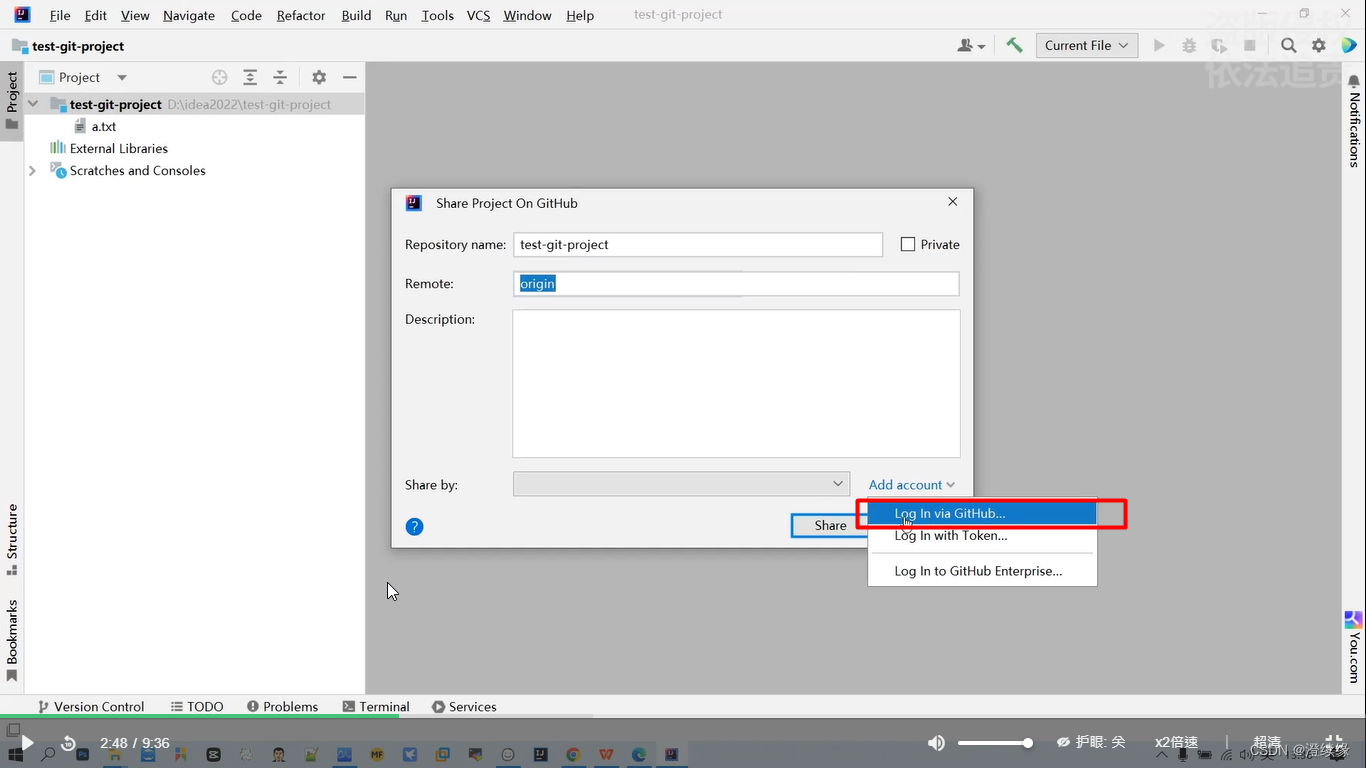Viewport: 1366px width, 768px height.
Task: Click the Run arrow in the toolbar
Action: 1159,45
